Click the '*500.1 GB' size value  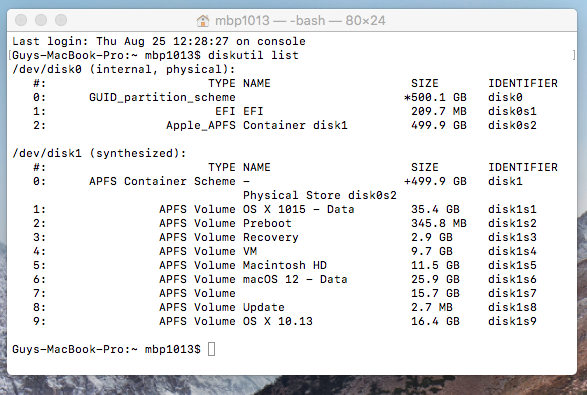pos(435,97)
